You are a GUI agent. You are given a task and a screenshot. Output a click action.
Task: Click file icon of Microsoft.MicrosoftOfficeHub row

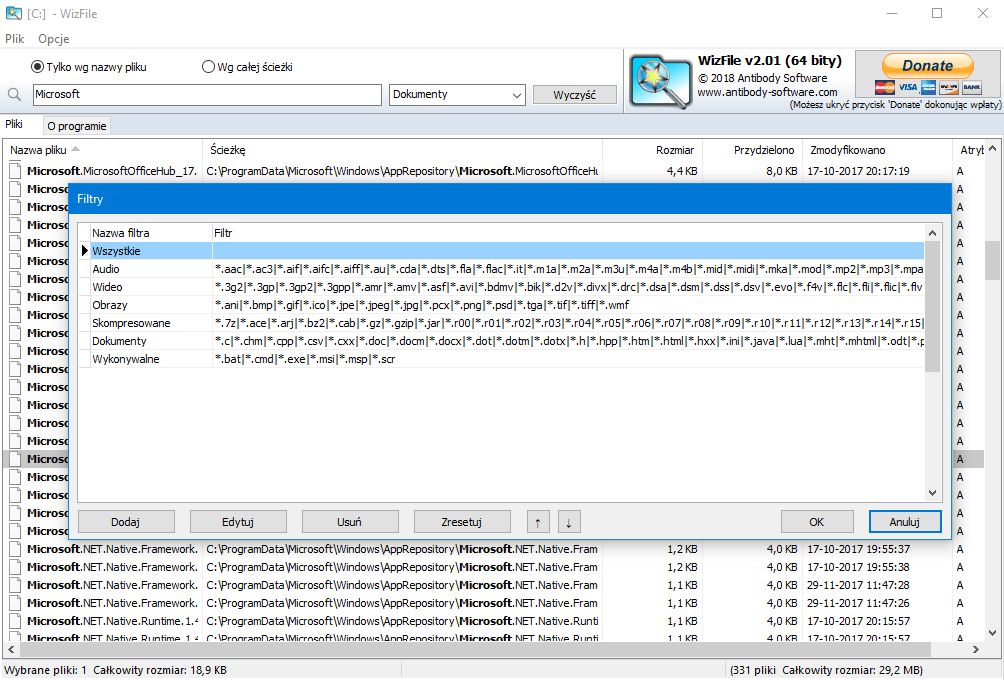pos(15,171)
